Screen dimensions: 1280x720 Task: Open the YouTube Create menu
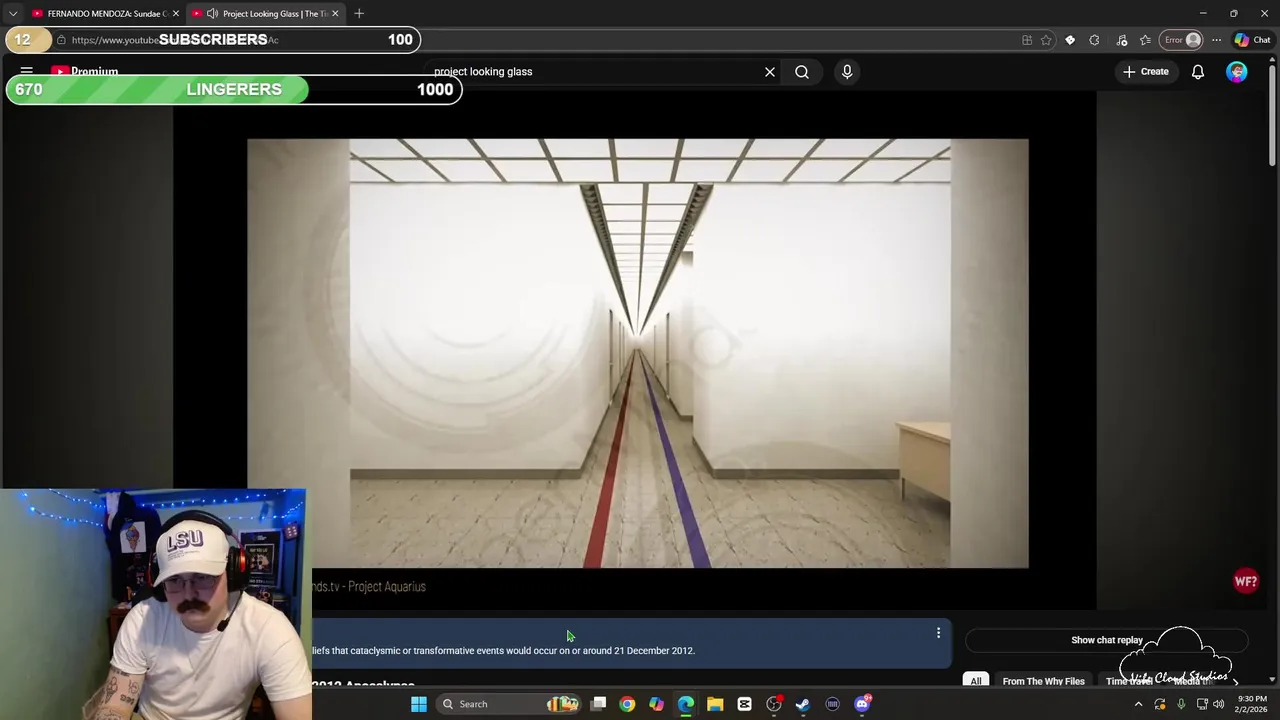click(x=1146, y=72)
